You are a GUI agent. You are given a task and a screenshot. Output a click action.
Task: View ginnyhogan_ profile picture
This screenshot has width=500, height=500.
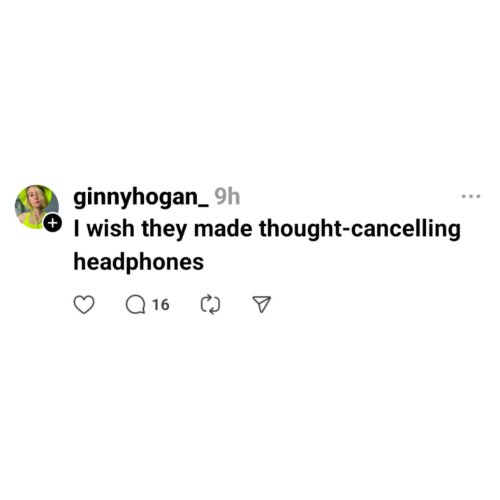pyautogui.click(x=37, y=207)
